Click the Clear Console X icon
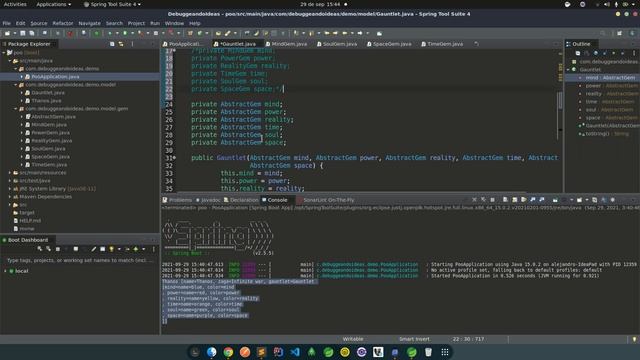The width and height of the screenshot is (640, 360). coord(474,200)
